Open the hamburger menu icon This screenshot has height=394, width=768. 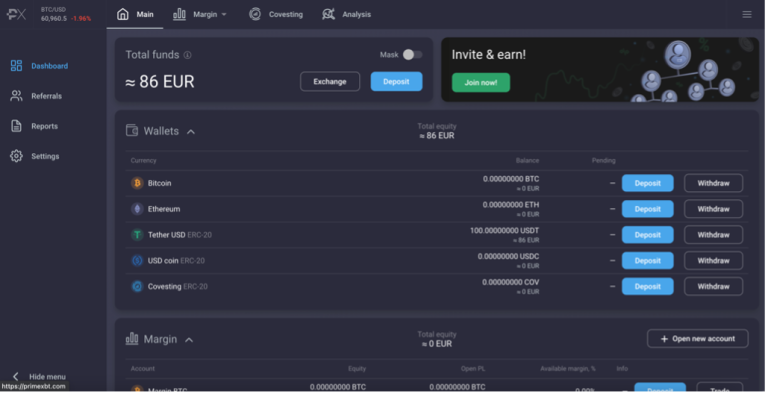tap(748, 15)
